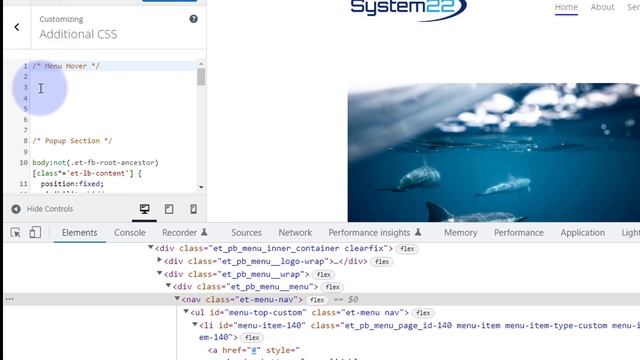Click the three-dots beside the nav element row
Screen dimensions: 640x360
click(9, 299)
